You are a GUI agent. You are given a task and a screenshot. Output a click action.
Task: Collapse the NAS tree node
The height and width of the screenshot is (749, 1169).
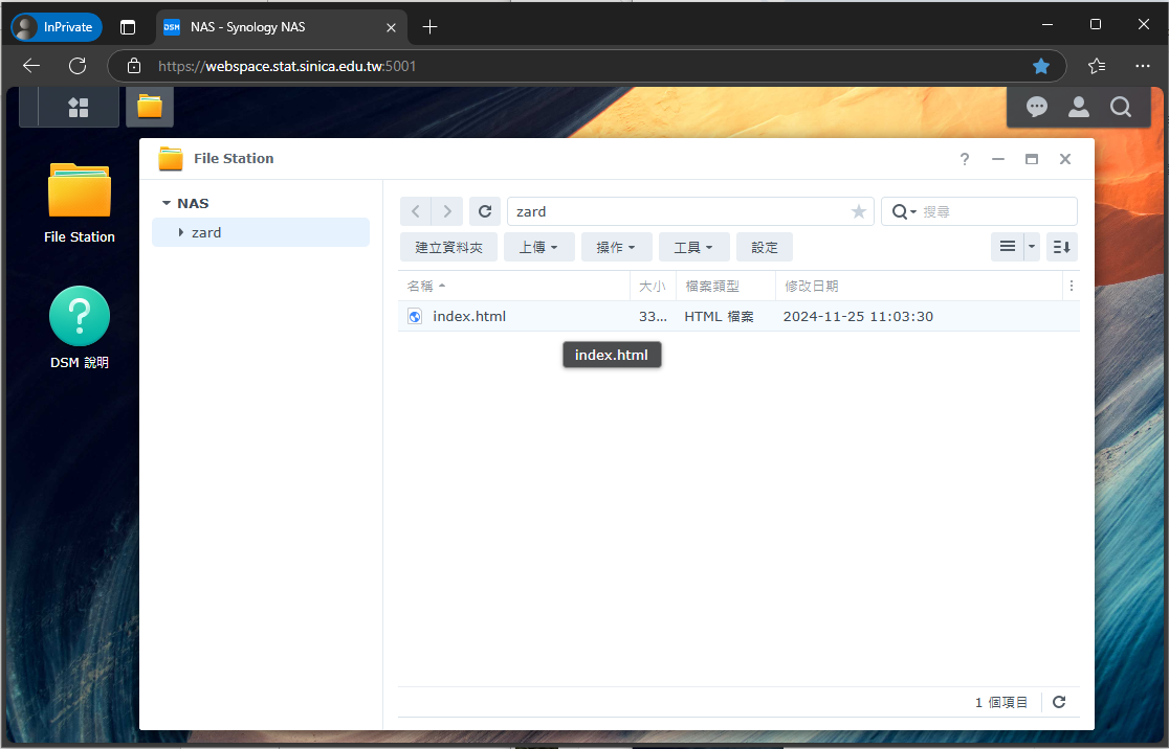pos(166,203)
